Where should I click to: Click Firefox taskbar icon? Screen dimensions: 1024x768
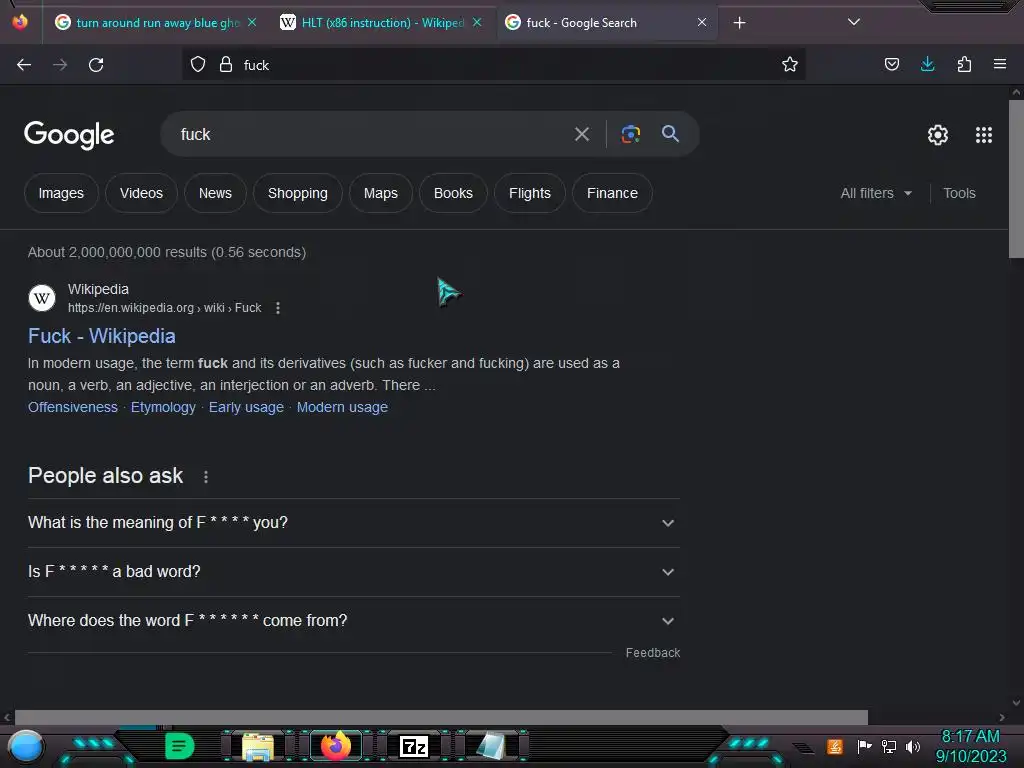336,746
